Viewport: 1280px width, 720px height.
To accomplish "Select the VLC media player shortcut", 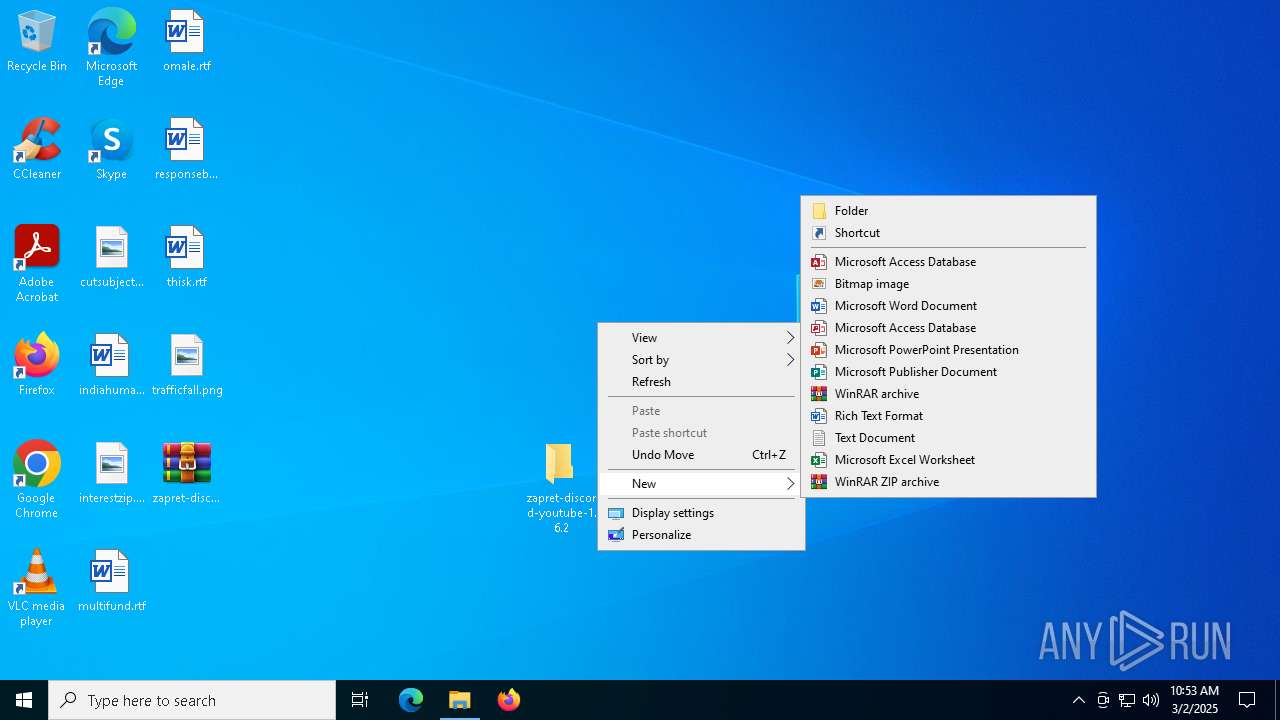I will tap(37, 588).
